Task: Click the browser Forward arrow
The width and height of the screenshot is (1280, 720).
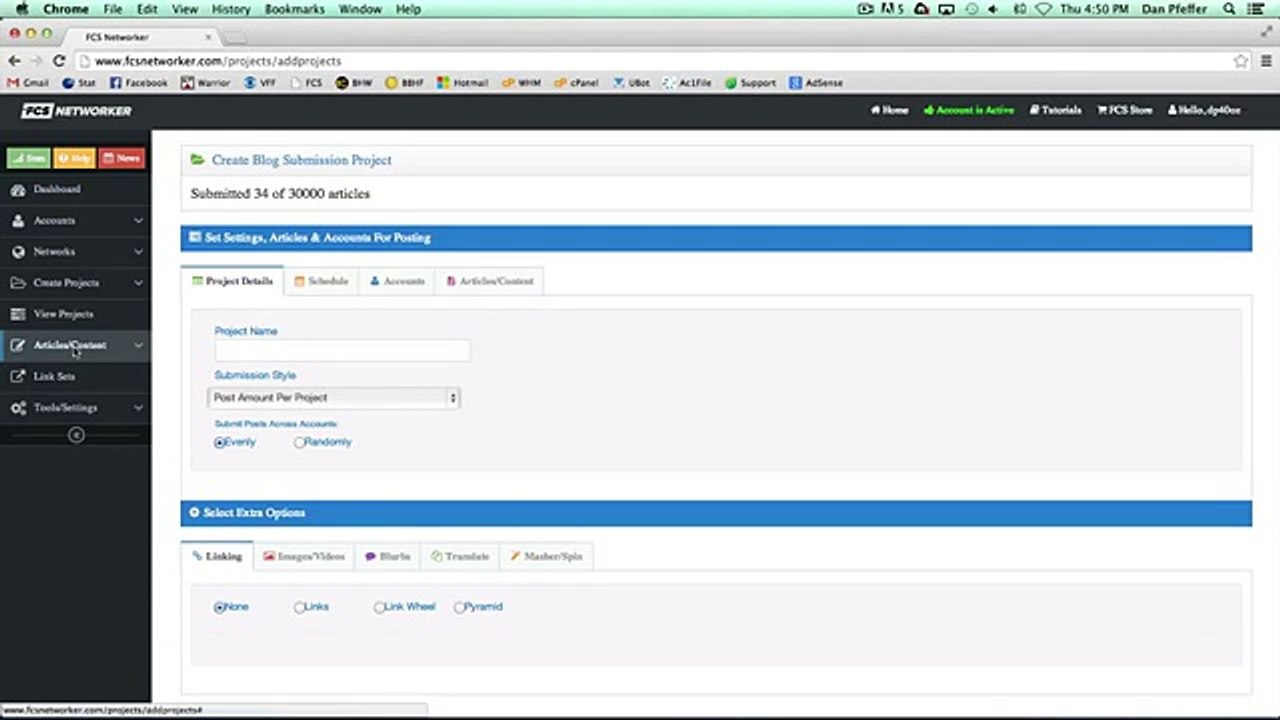Action: pyautogui.click(x=36, y=61)
